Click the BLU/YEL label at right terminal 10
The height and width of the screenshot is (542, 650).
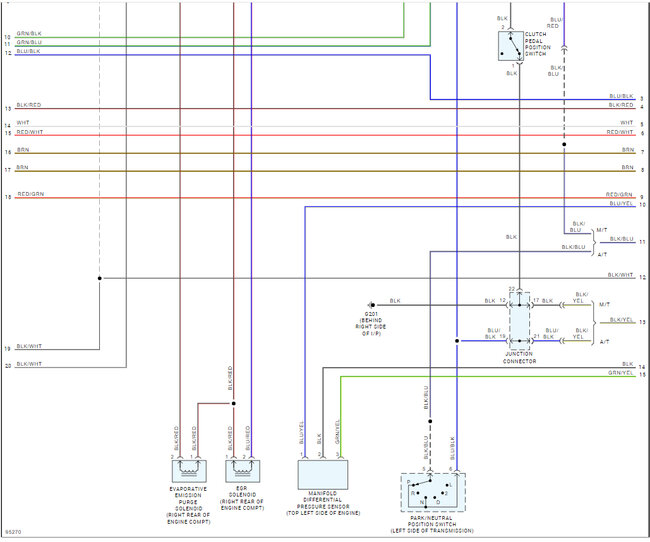tap(621, 204)
